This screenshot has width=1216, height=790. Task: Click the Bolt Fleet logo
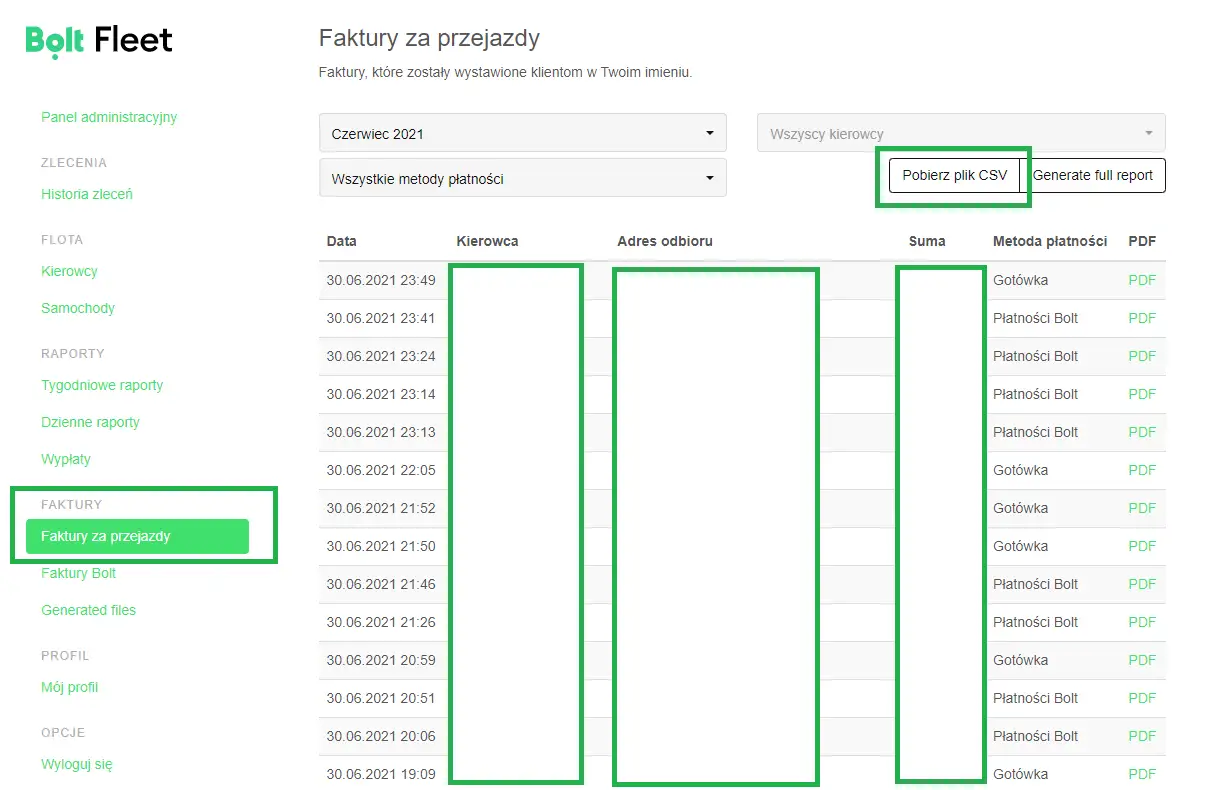click(x=99, y=40)
